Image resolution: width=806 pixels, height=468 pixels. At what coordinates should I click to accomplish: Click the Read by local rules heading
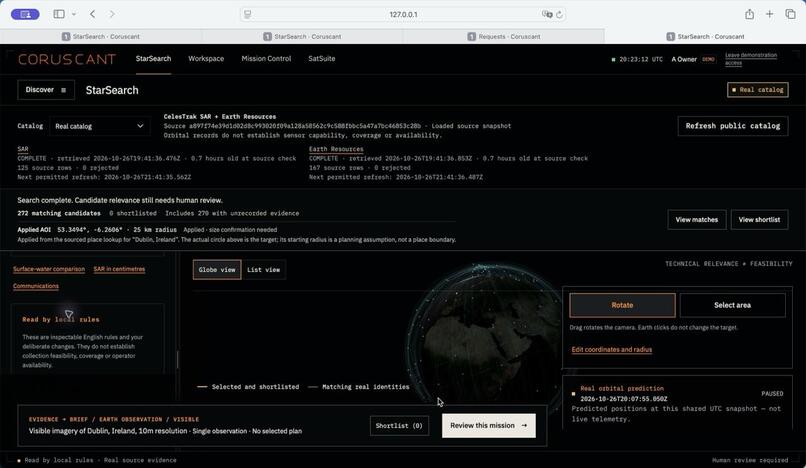coord(61,319)
